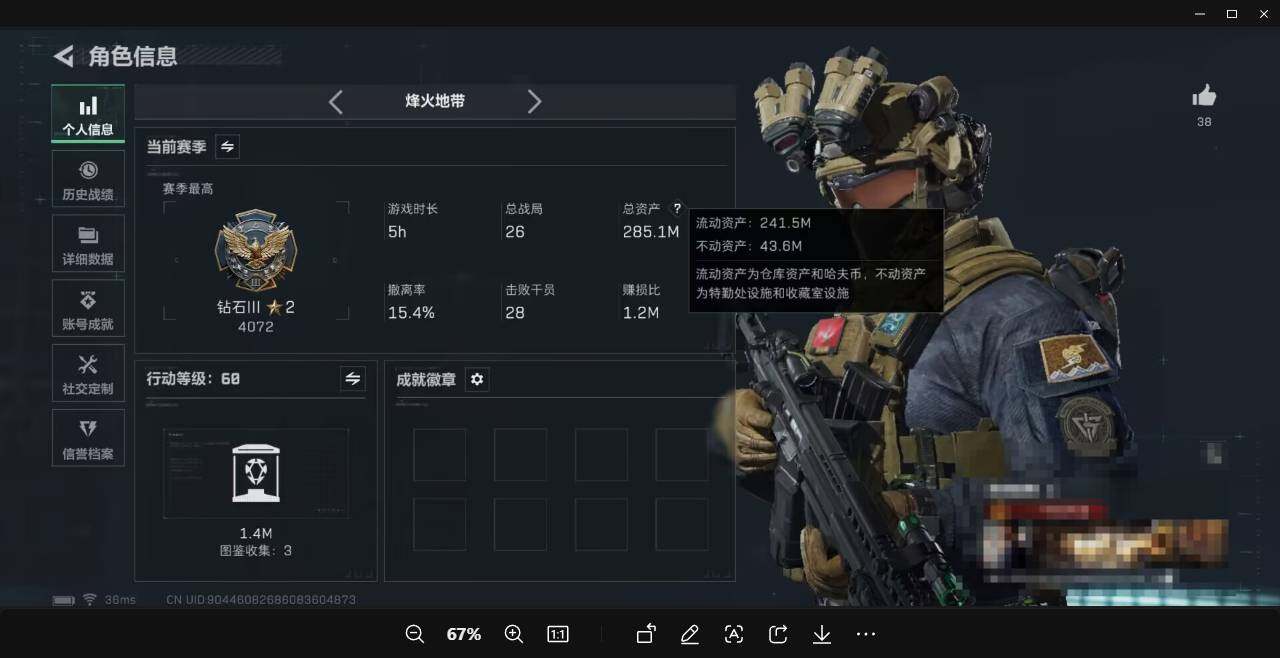The image size is (1280, 658).
Task: Switch to the 历史战绩 tab
Action: click(88, 178)
